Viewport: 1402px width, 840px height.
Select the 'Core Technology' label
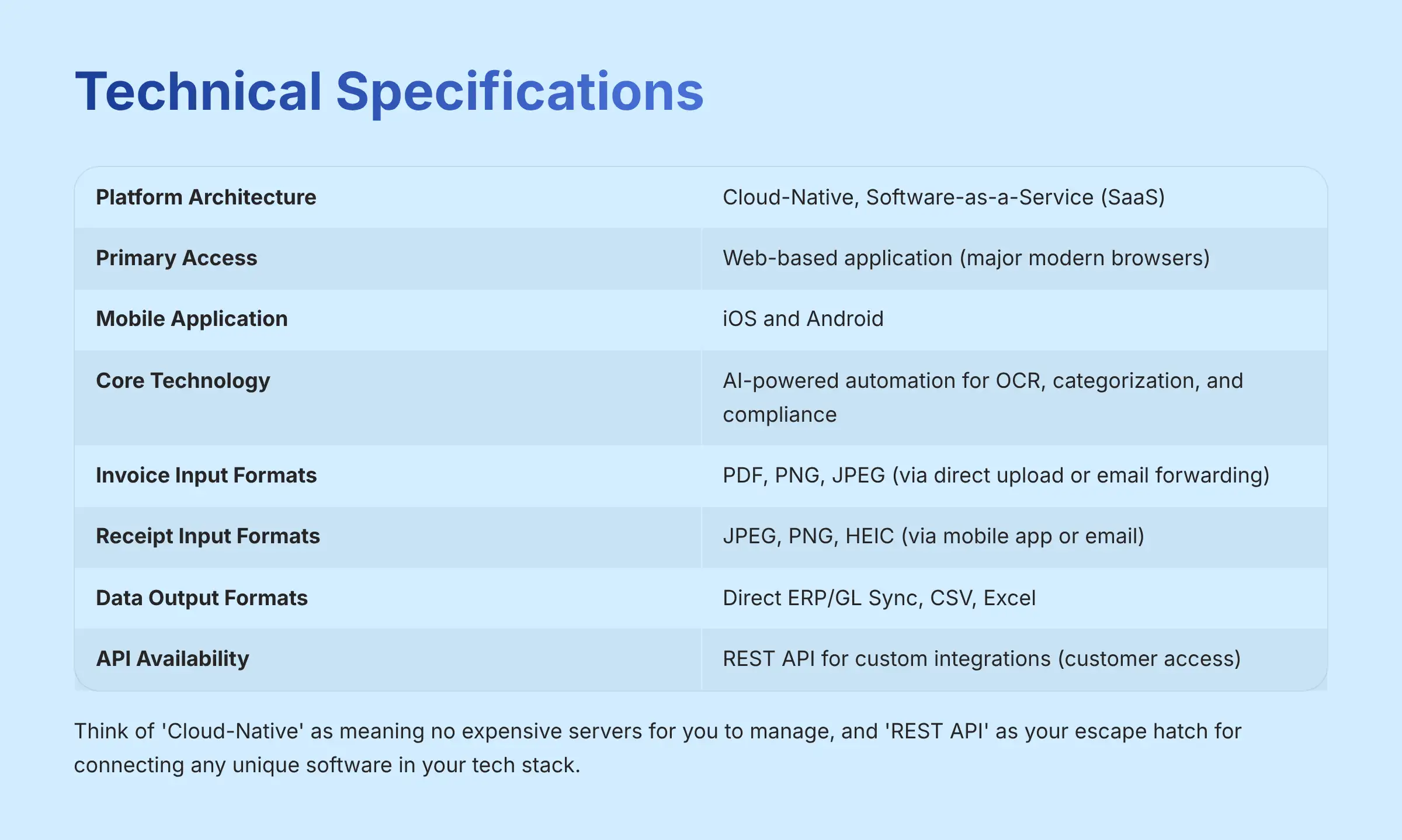point(183,381)
